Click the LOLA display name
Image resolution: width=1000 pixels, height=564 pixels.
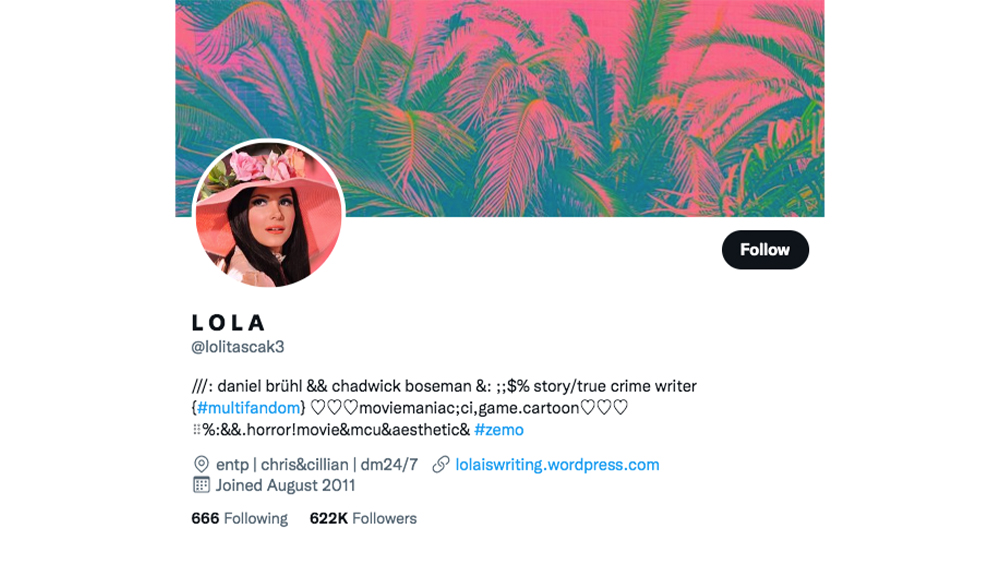228,323
